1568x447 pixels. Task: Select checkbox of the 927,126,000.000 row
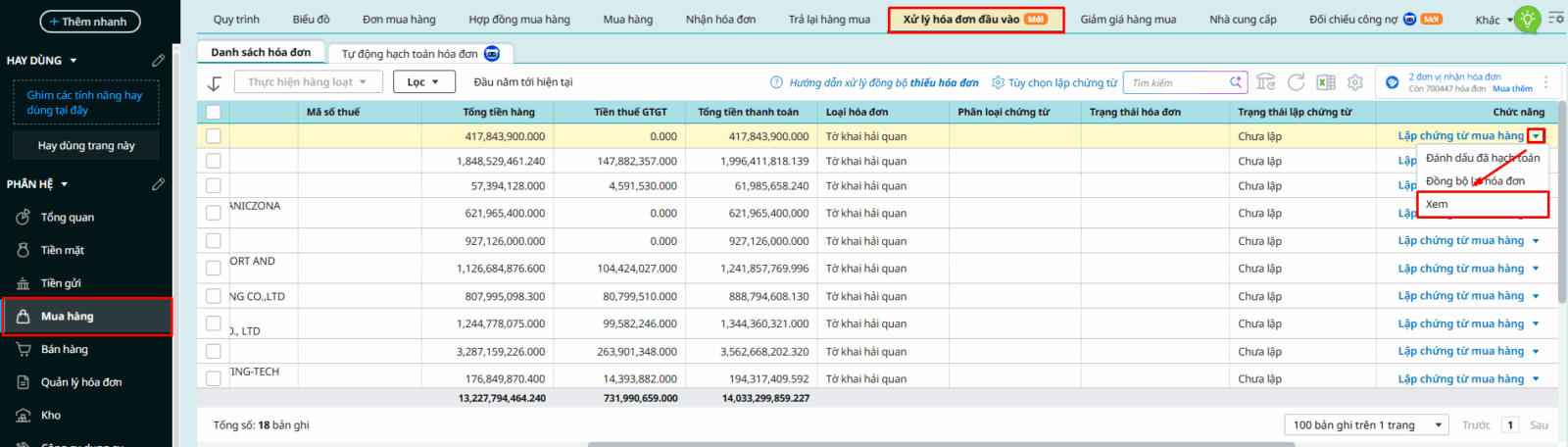214,240
